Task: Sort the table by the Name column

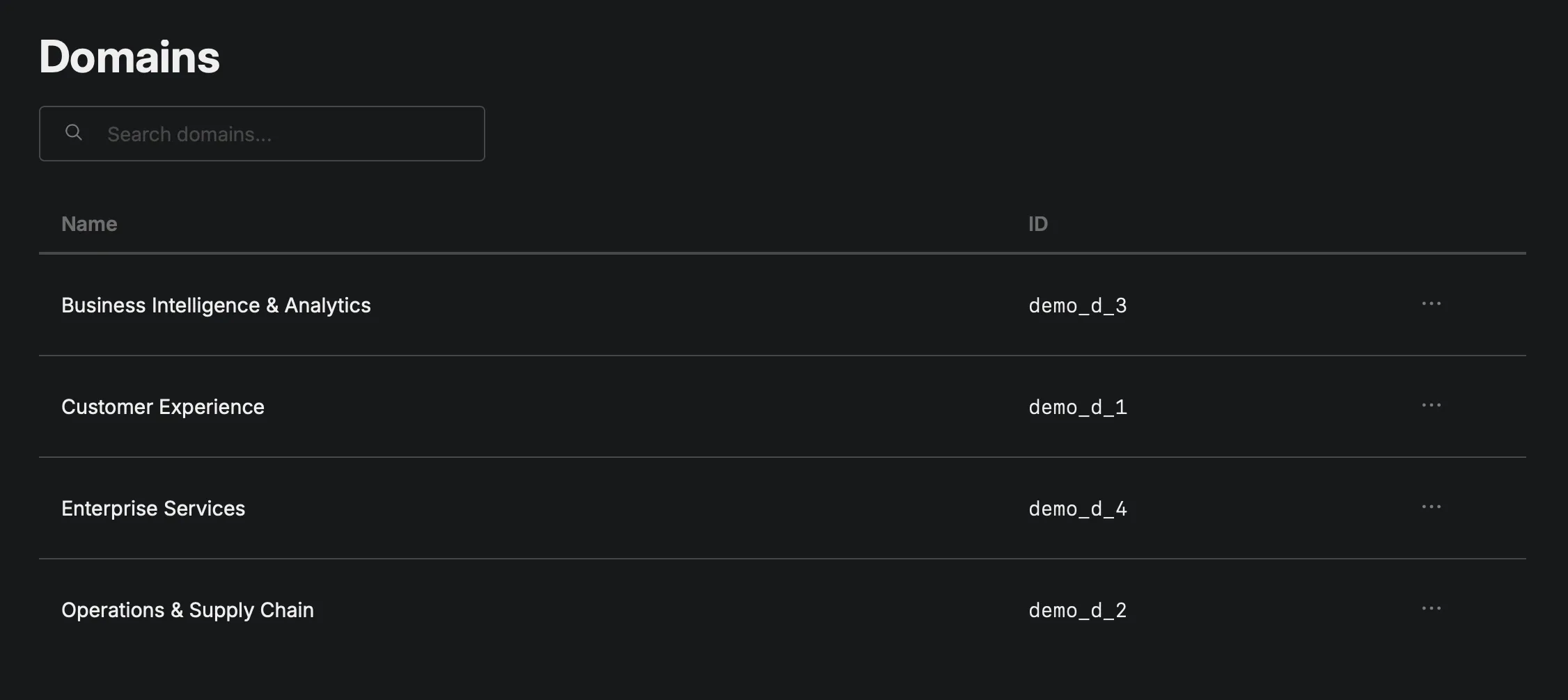Action: 89,223
